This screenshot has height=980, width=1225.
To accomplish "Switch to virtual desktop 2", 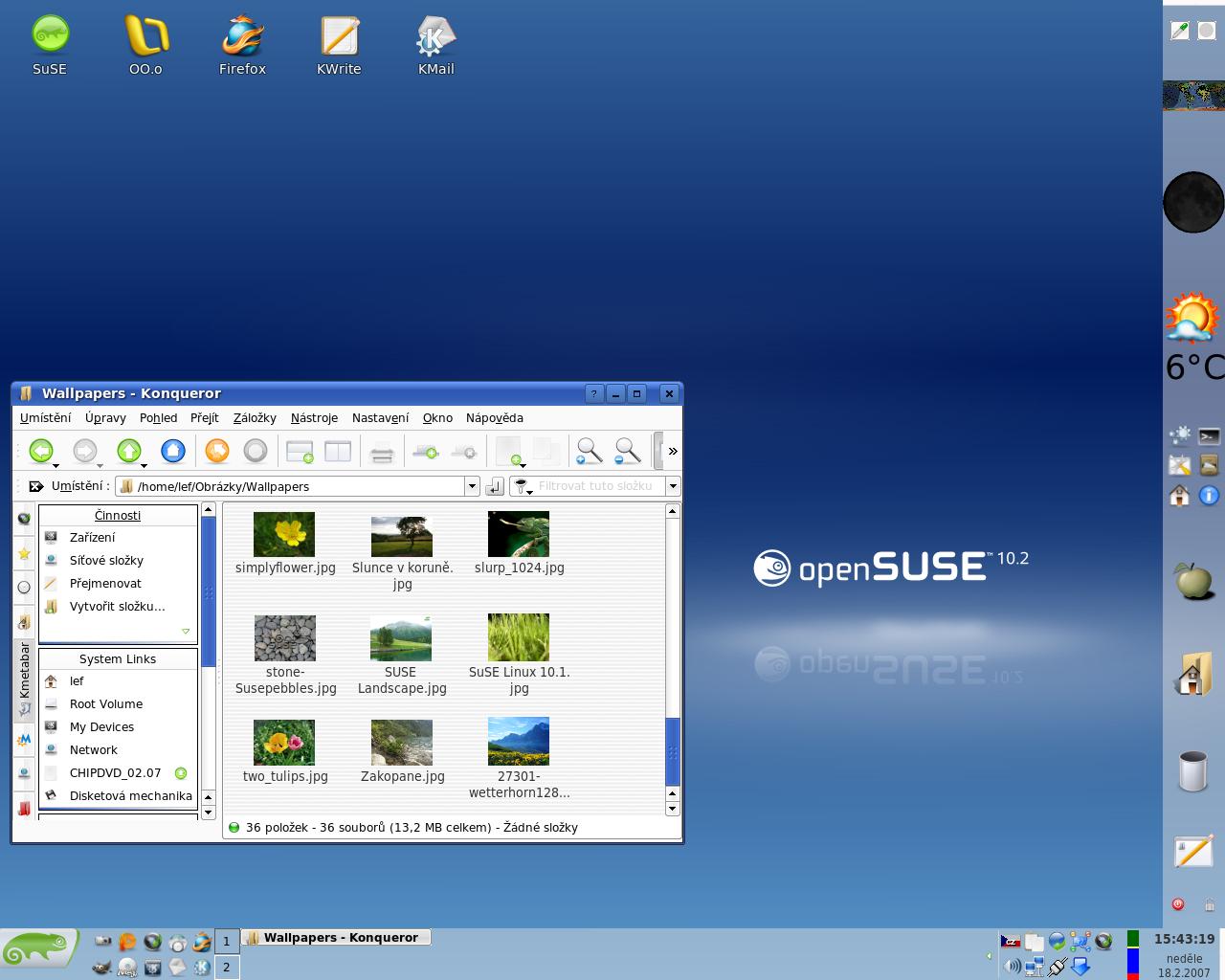I will point(227,967).
